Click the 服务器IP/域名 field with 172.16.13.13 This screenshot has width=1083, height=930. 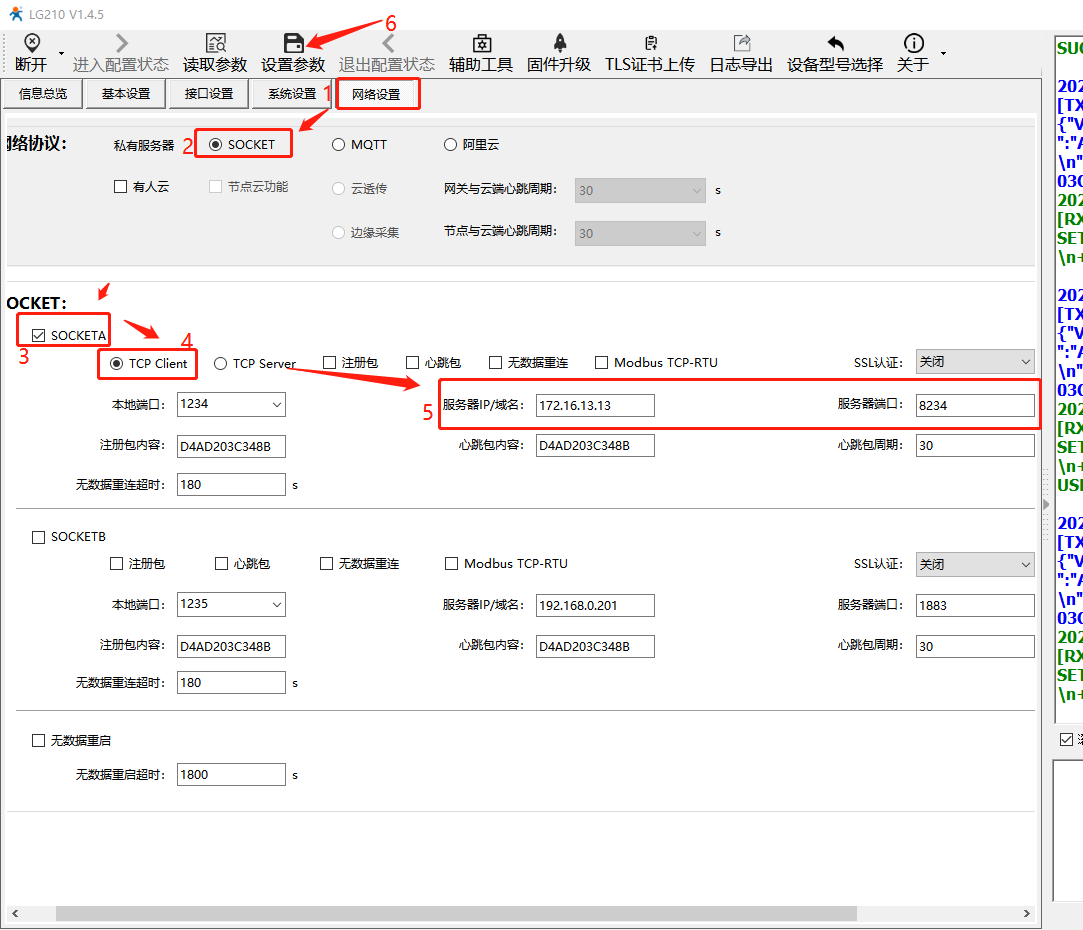595,405
